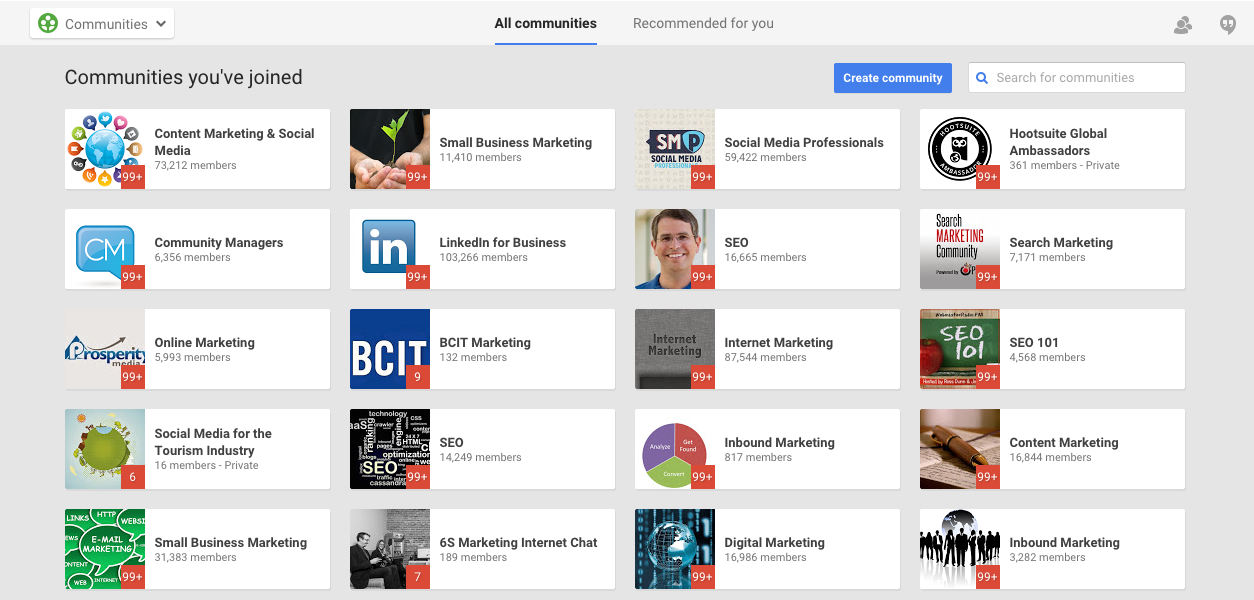Click the BCIT Marketing logo thumbnail

click(x=388, y=346)
